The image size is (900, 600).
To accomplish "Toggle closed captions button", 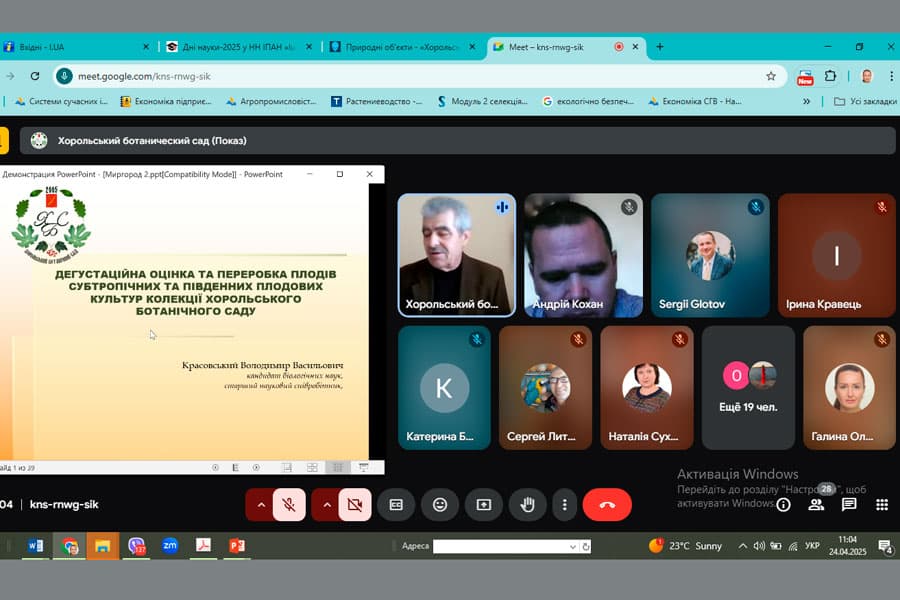I will pyautogui.click(x=396, y=505).
